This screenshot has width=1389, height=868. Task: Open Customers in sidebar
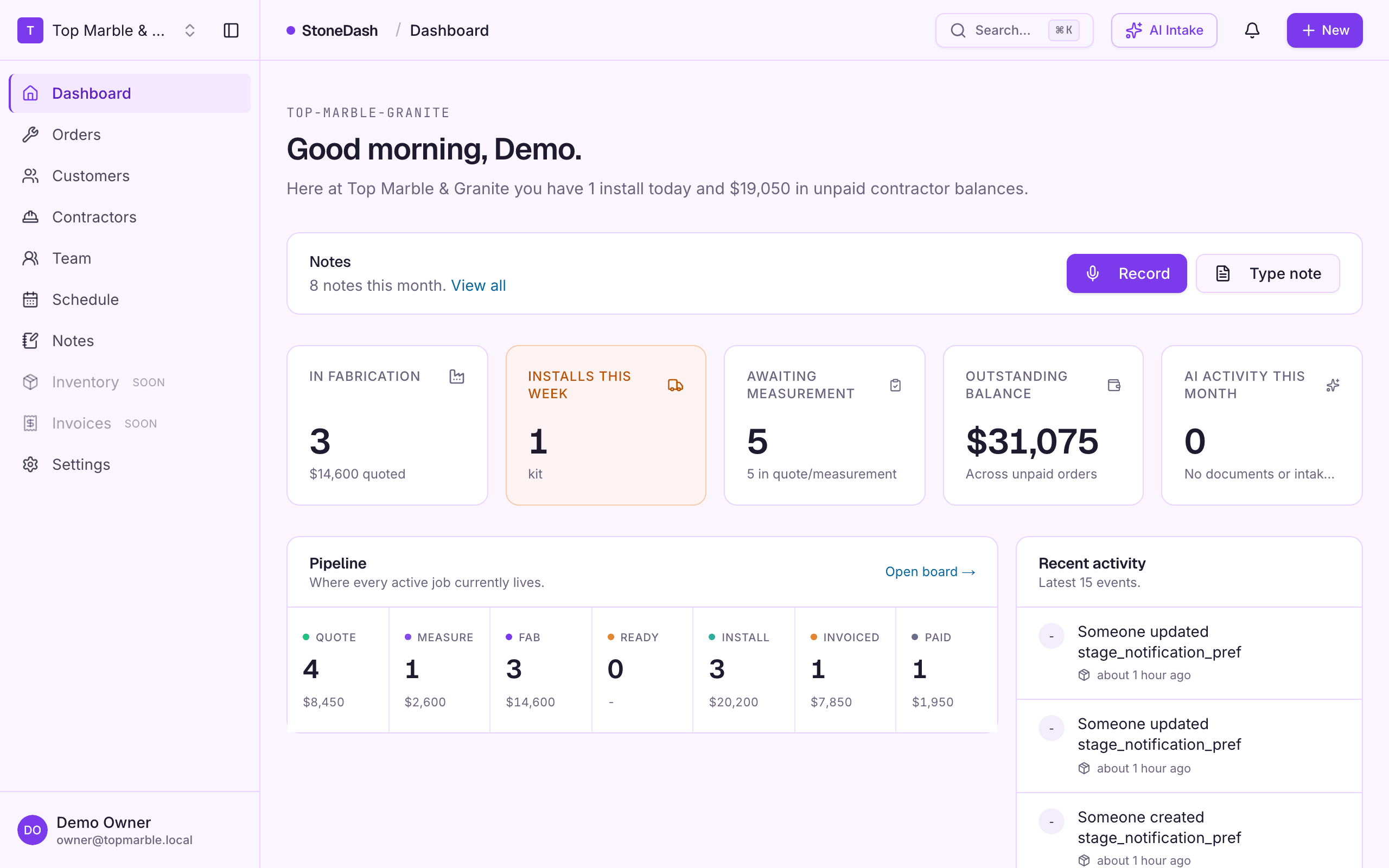130,176
